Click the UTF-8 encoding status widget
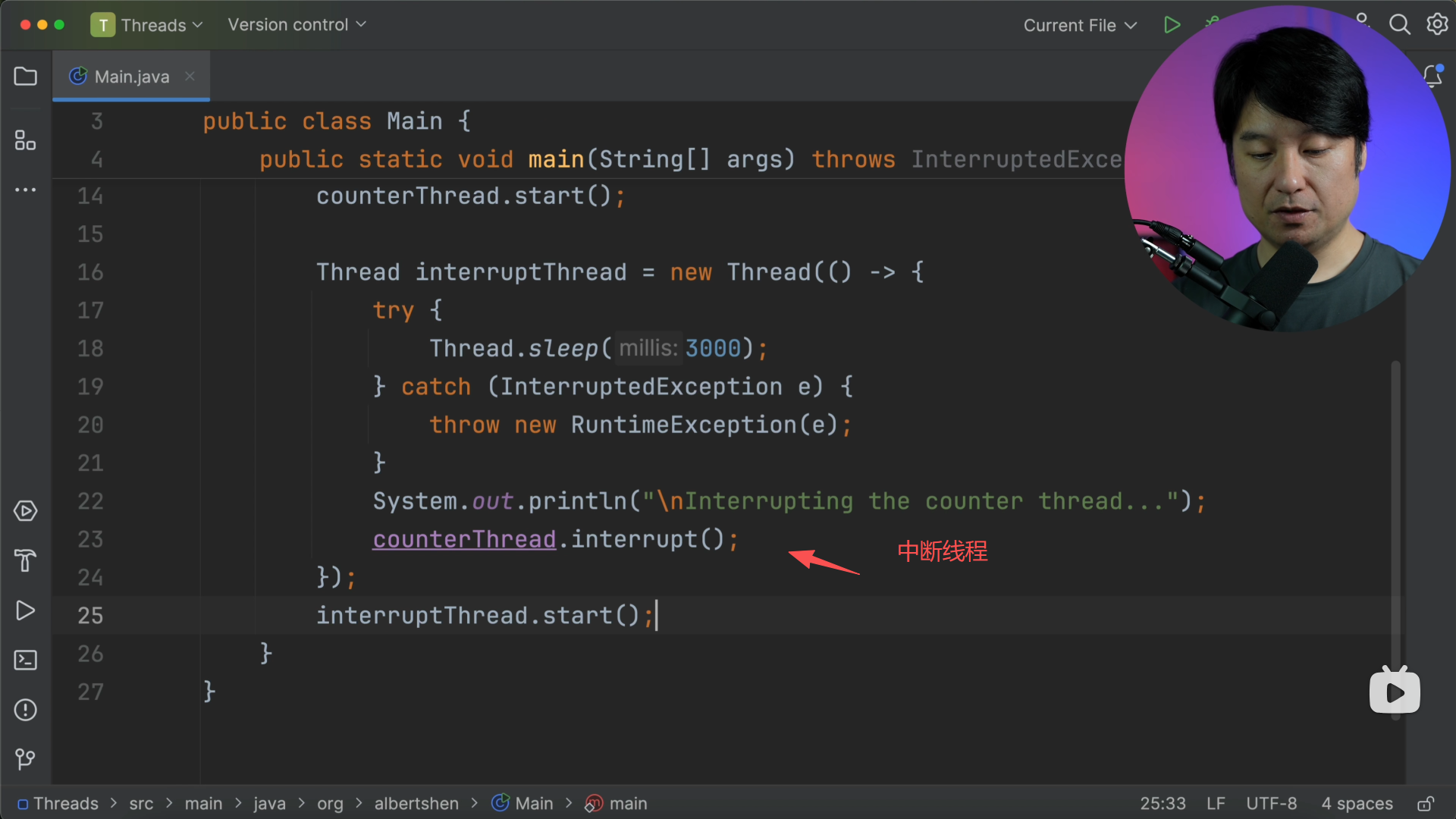The width and height of the screenshot is (1456, 819). point(1271,804)
